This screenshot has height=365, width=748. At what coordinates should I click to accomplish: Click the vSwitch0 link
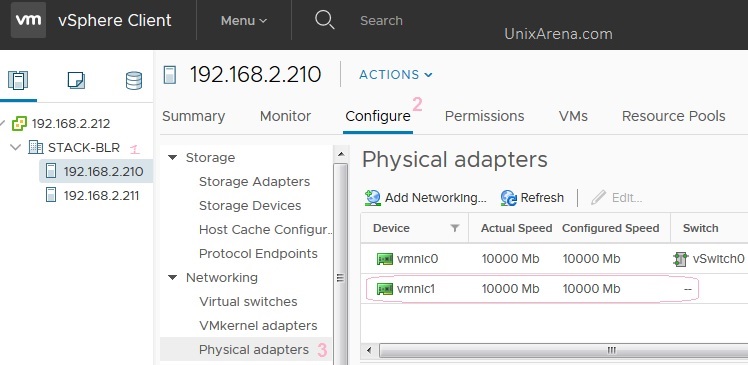click(x=718, y=259)
